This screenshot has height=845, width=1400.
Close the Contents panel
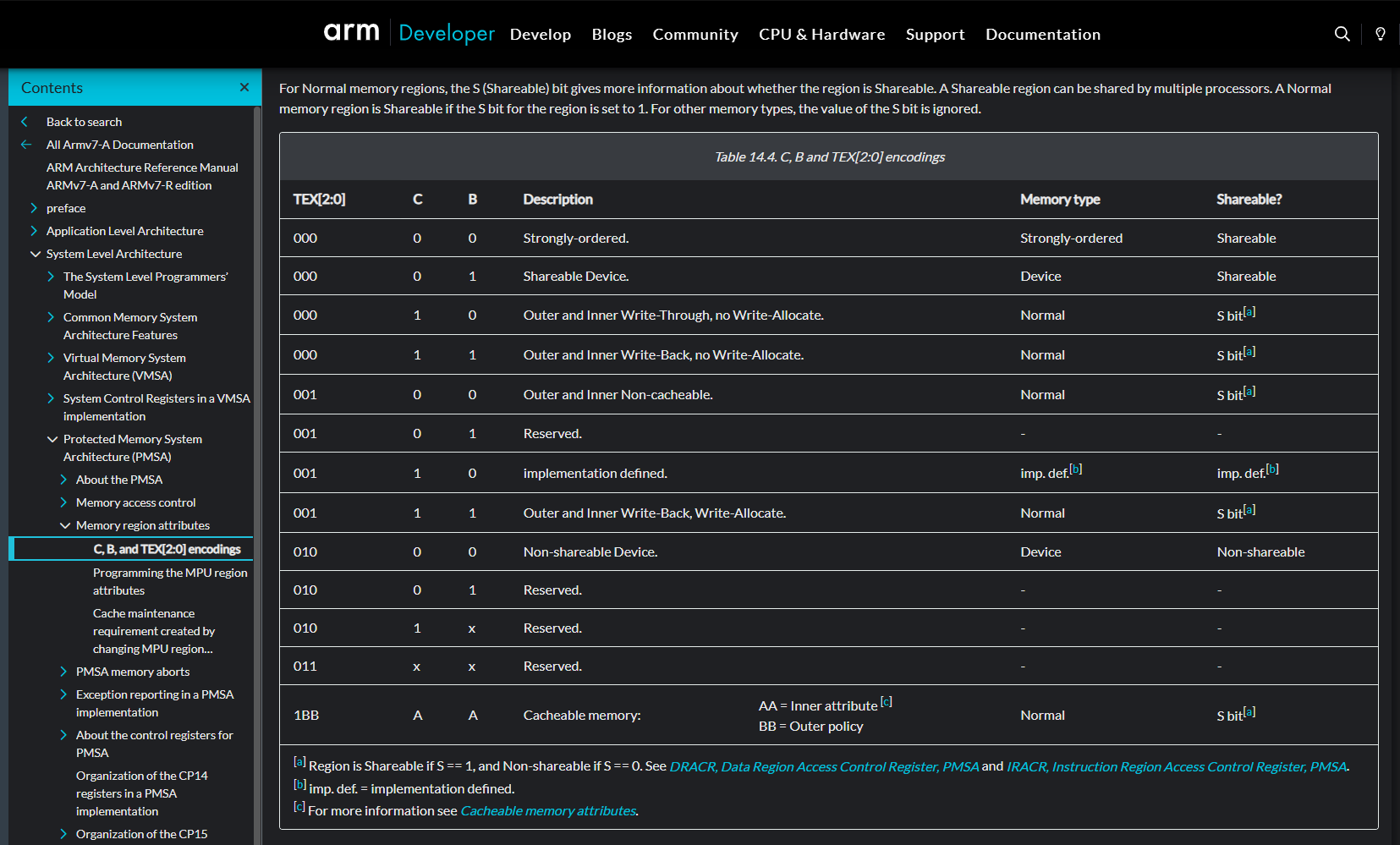244,87
